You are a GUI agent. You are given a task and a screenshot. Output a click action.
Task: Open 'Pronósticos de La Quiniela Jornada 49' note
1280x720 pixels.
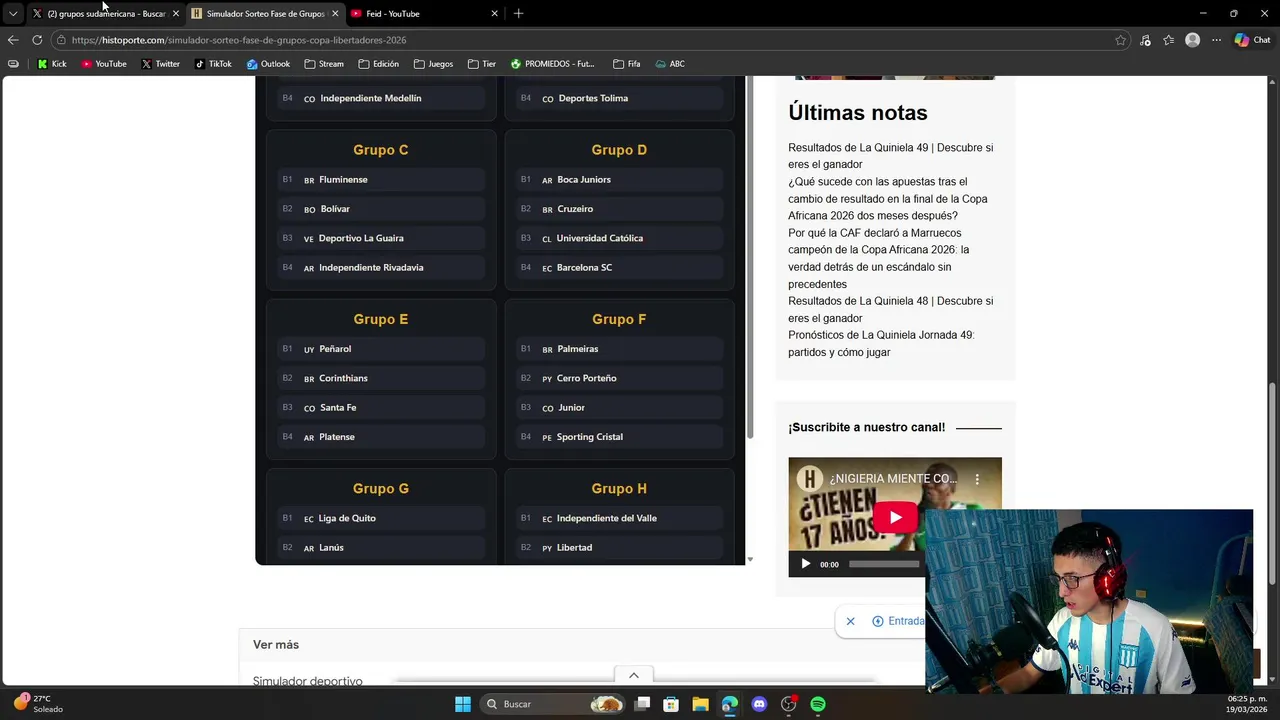point(881,344)
